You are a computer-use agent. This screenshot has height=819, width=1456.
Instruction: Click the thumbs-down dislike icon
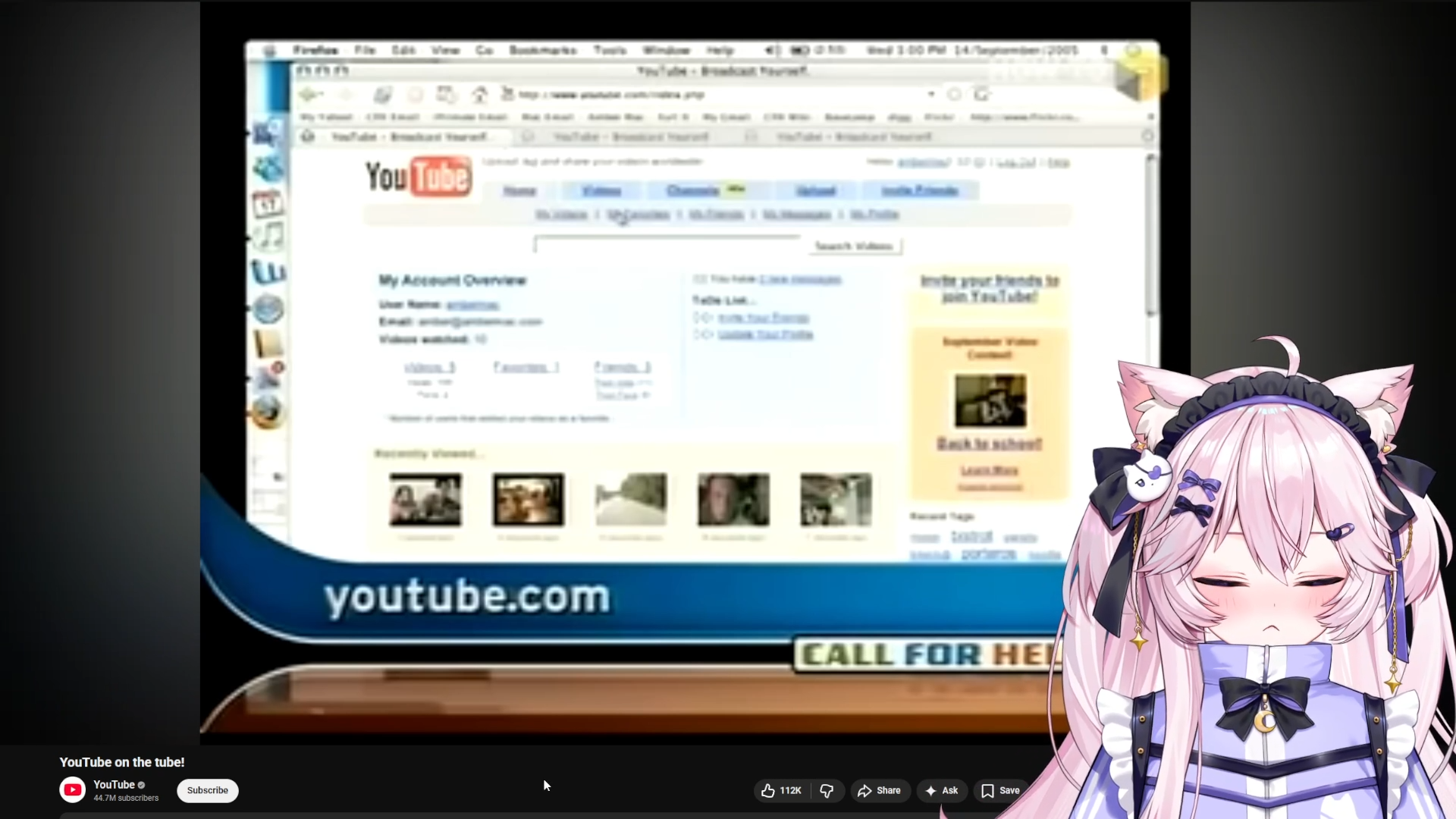pyautogui.click(x=827, y=790)
